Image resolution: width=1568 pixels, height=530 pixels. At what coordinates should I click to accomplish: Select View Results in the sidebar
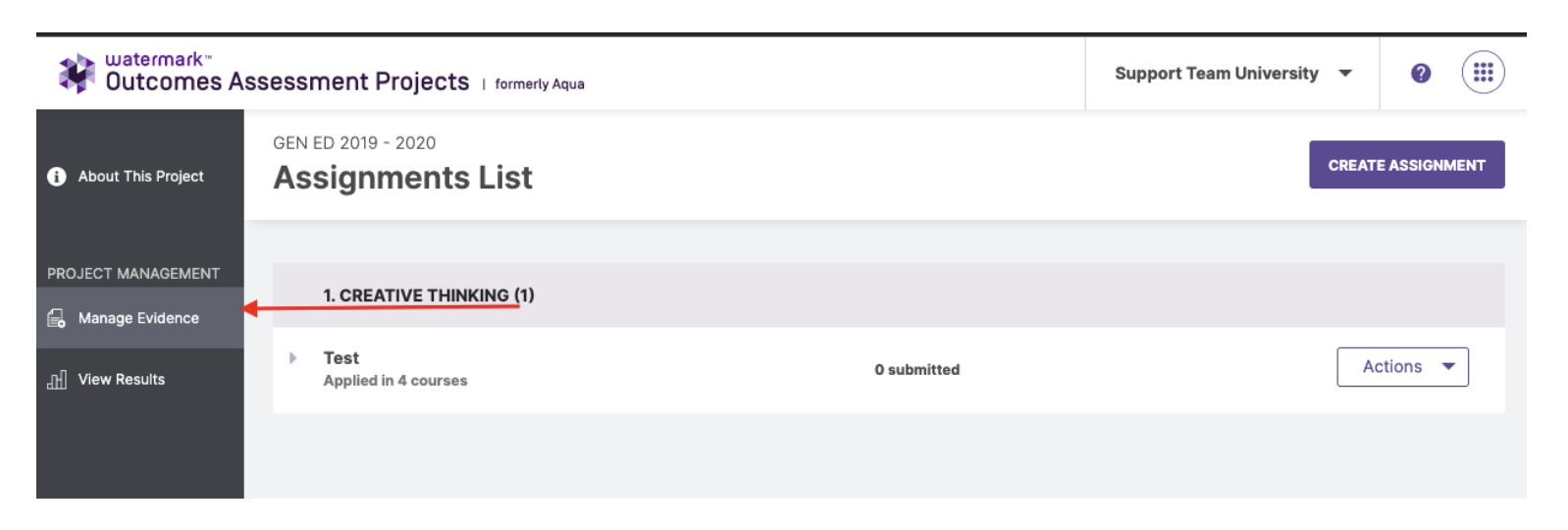(x=140, y=380)
